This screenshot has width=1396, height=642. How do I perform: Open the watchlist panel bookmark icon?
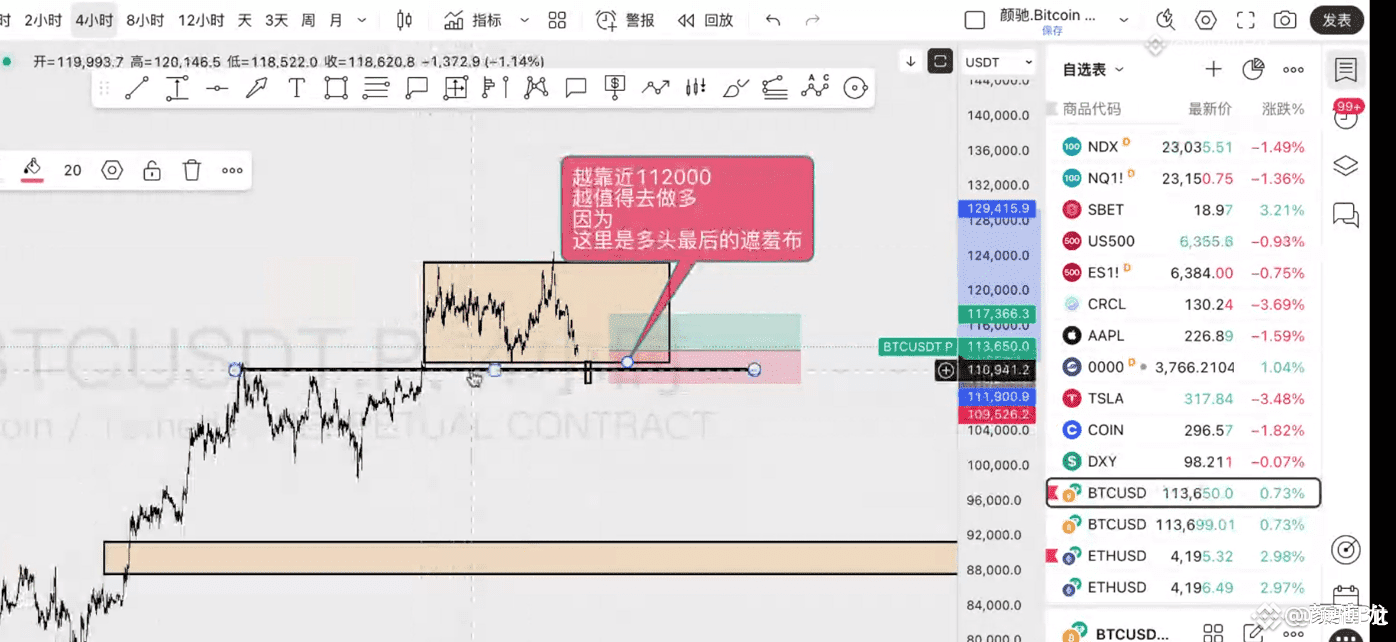coord(1346,69)
